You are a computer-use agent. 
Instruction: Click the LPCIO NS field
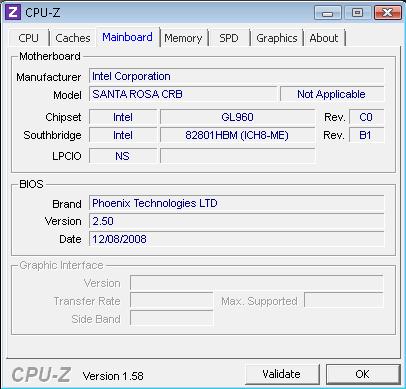123,156
